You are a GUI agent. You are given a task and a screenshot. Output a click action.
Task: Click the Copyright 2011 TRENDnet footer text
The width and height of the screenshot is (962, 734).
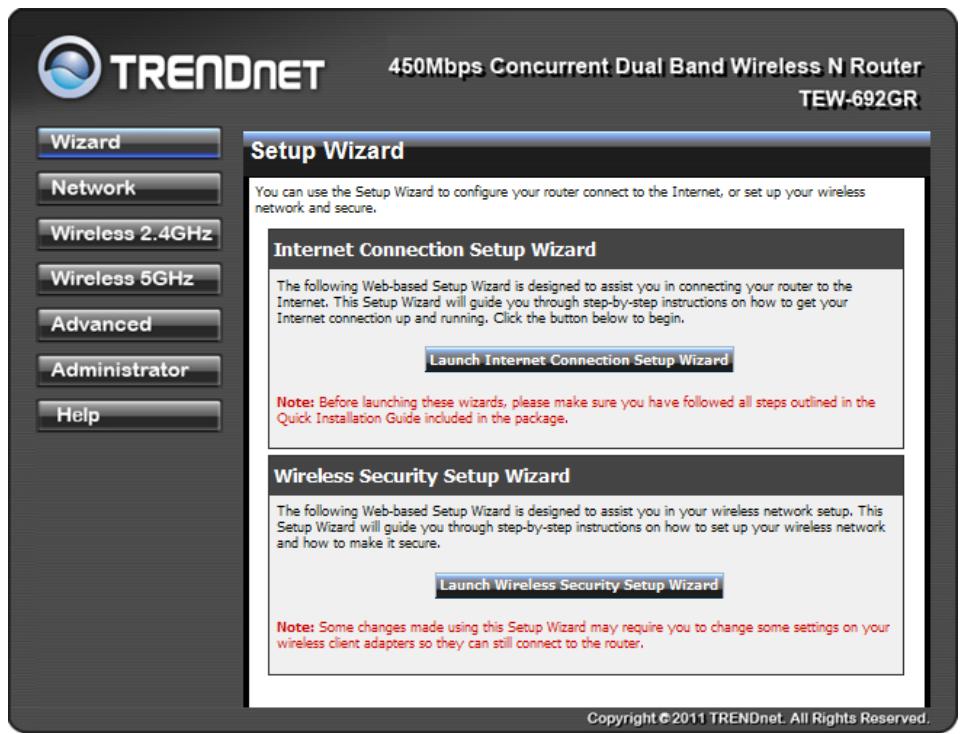[758, 718]
